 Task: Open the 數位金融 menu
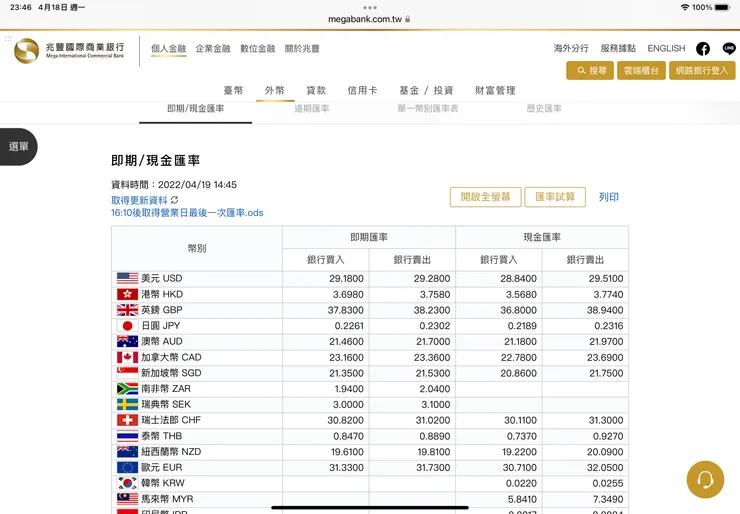258,49
